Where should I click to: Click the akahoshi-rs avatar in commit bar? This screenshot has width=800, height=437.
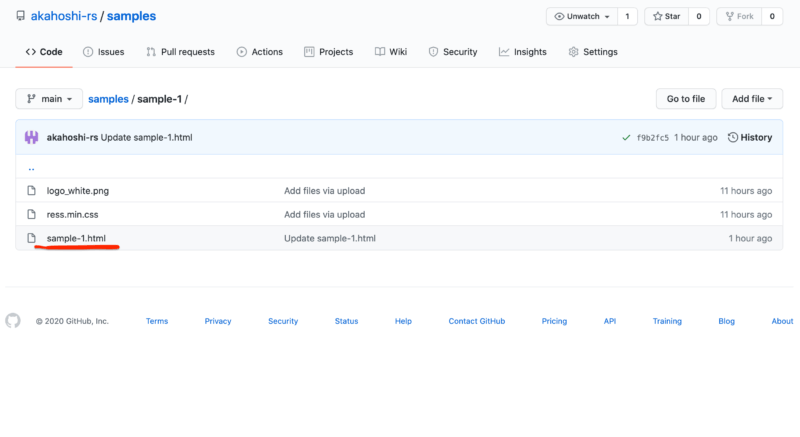click(32, 137)
